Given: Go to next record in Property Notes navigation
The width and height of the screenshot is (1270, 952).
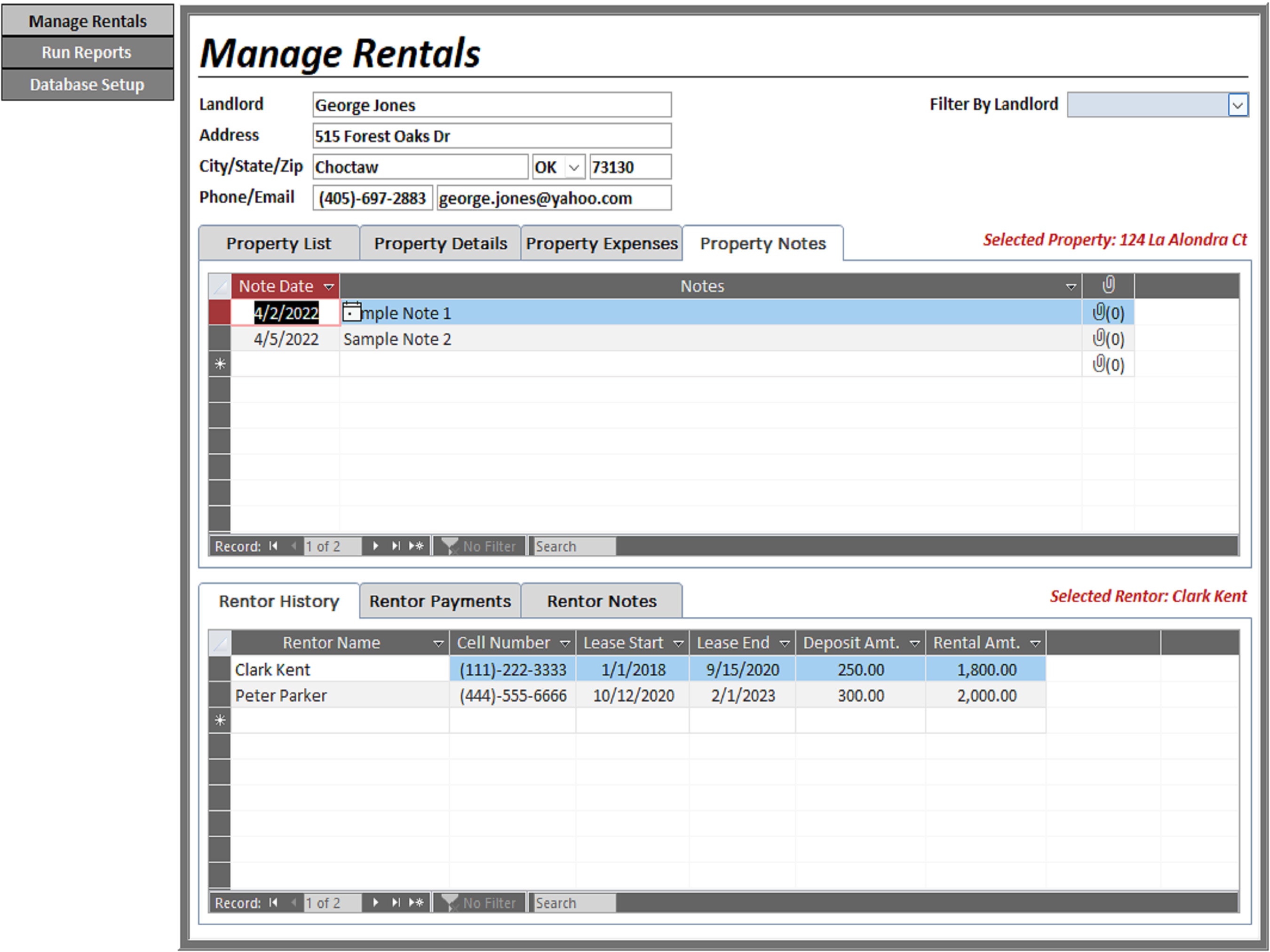Looking at the screenshot, I should (x=376, y=546).
